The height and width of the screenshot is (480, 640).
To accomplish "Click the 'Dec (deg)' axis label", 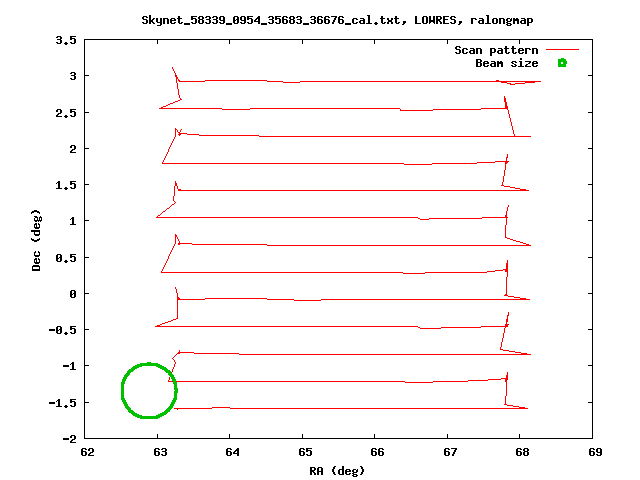I will [x=36, y=240].
